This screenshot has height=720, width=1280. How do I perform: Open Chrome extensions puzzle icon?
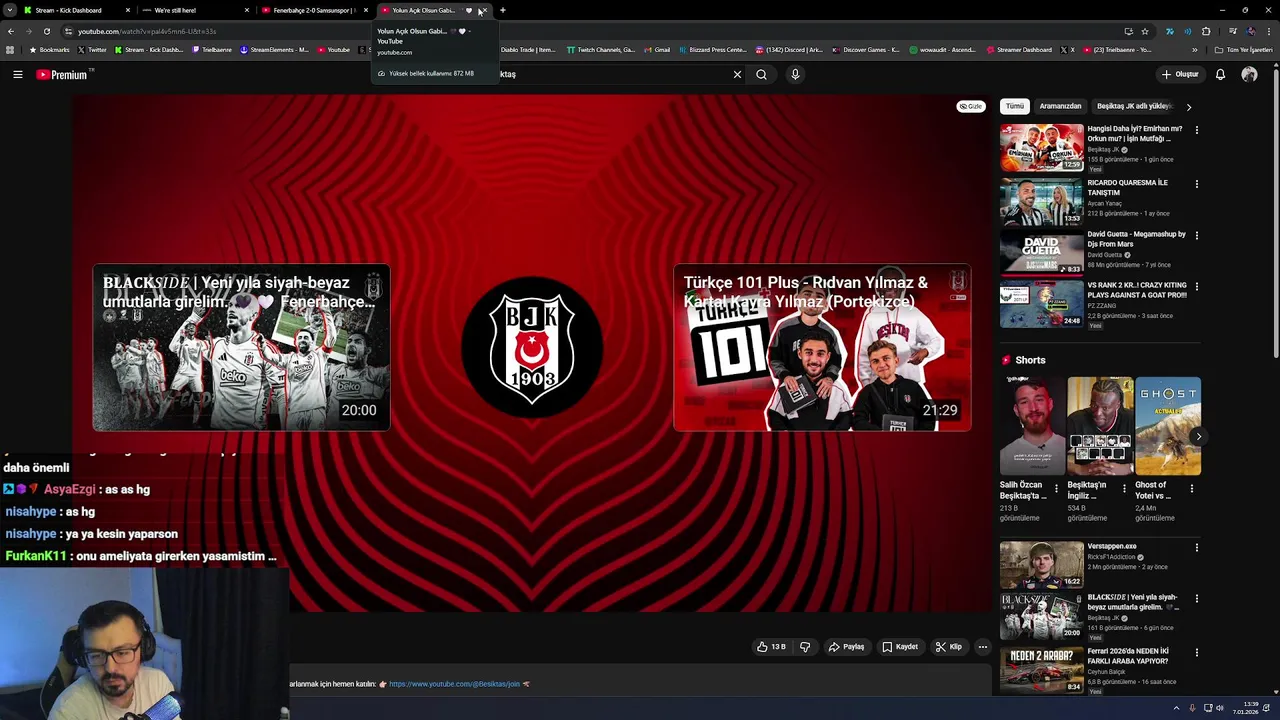pyautogui.click(x=1205, y=31)
